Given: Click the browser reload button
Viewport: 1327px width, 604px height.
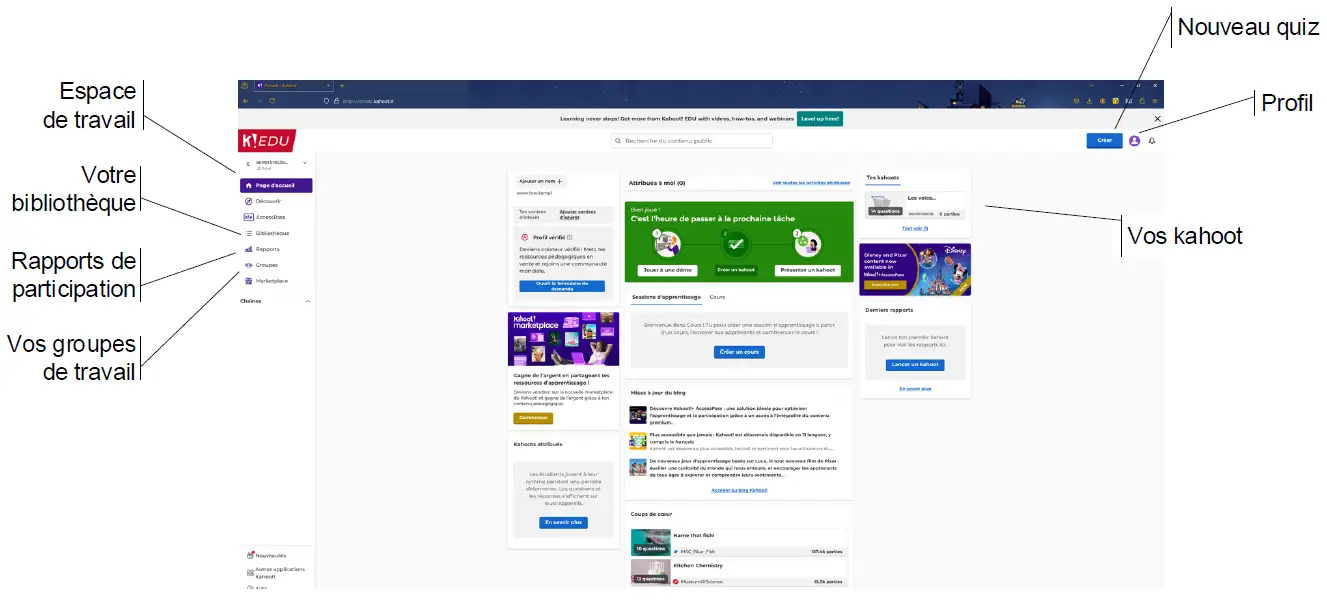Looking at the screenshot, I should click(x=272, y=101).
